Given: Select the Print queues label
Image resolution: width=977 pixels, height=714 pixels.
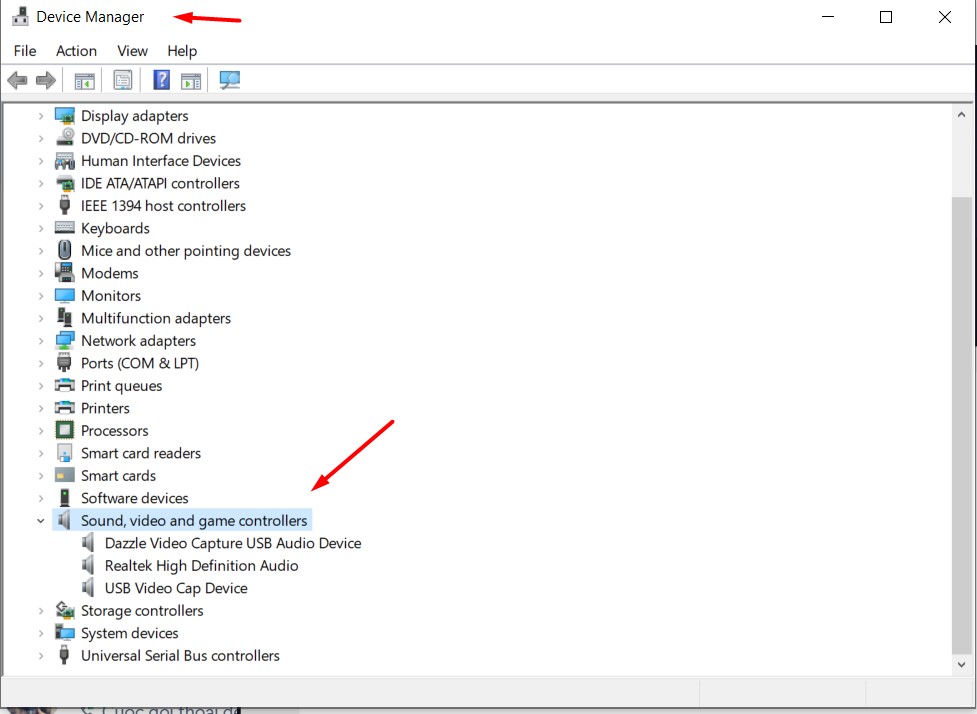Looking at the screenshot, I should [122, 386].
